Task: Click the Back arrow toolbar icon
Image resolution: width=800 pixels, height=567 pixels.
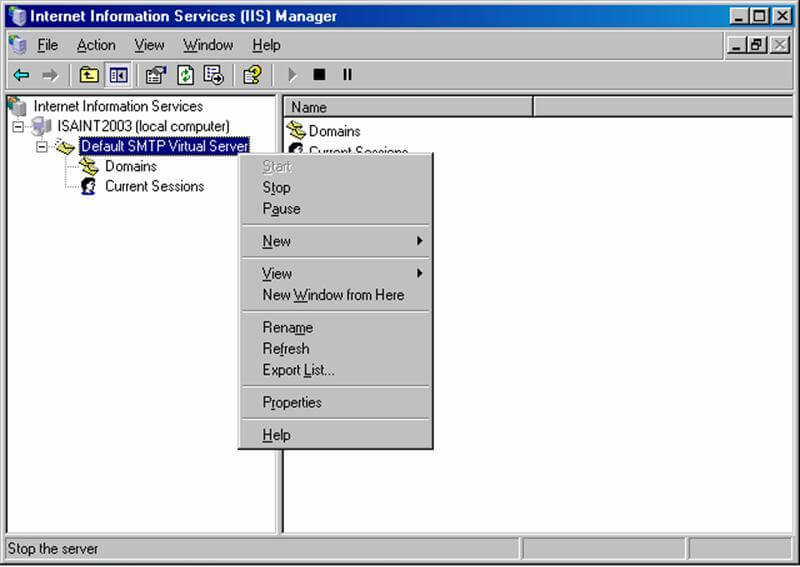Action: (21, 76)
